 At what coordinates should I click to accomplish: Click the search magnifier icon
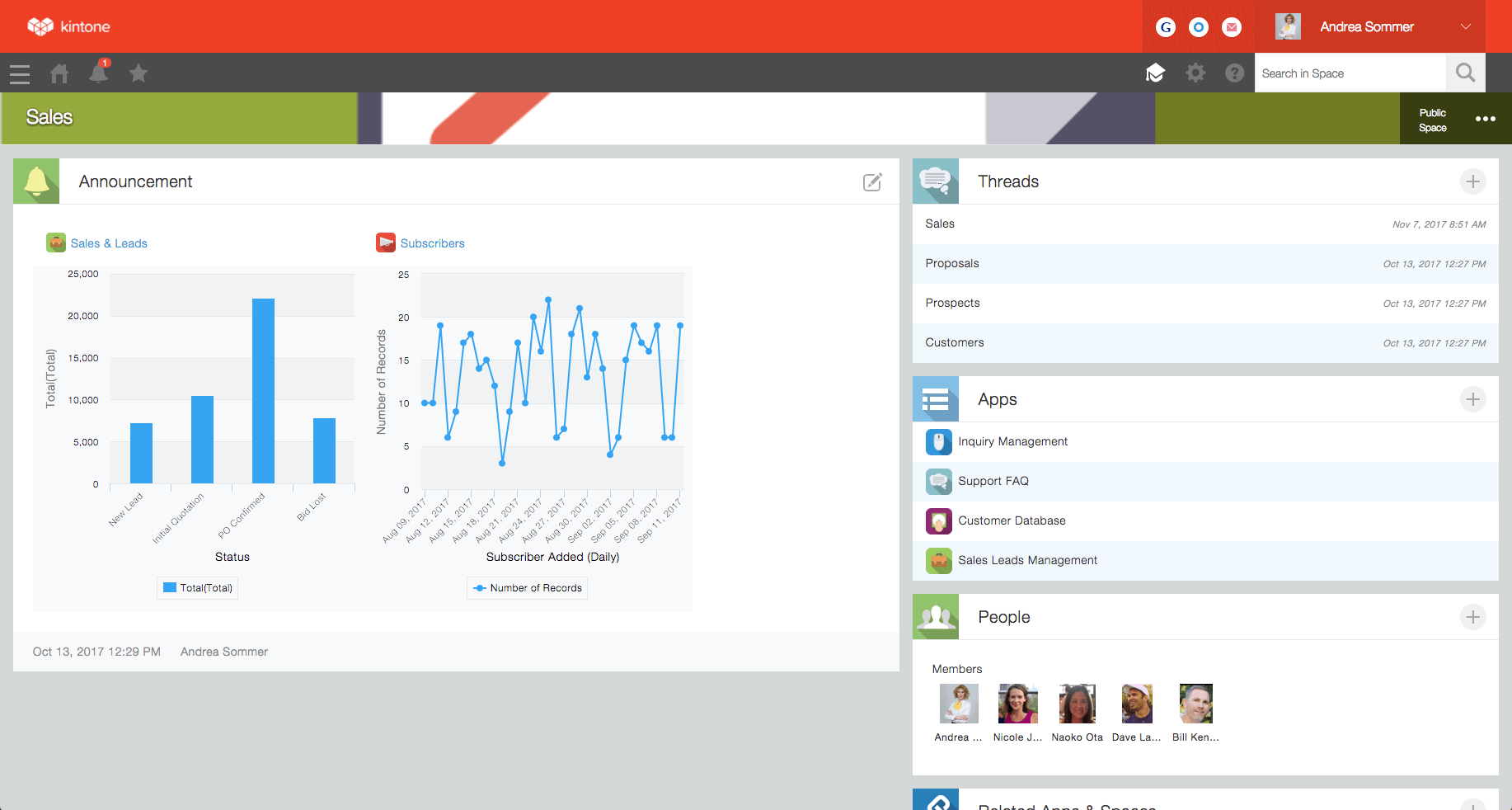1465,73
